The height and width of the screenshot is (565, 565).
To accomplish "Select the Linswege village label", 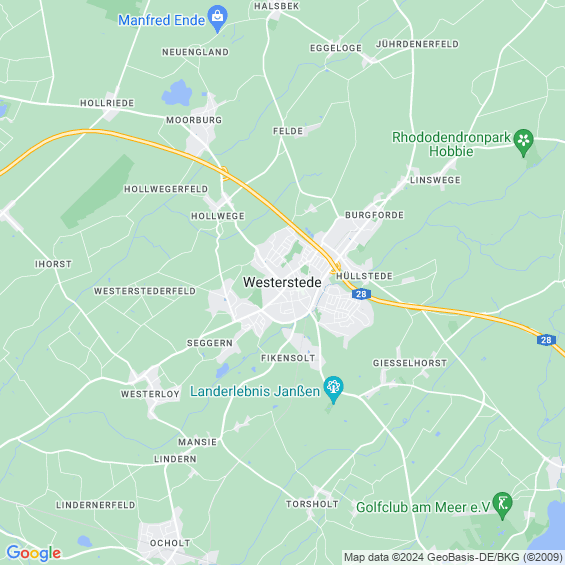I will point(435,180).
